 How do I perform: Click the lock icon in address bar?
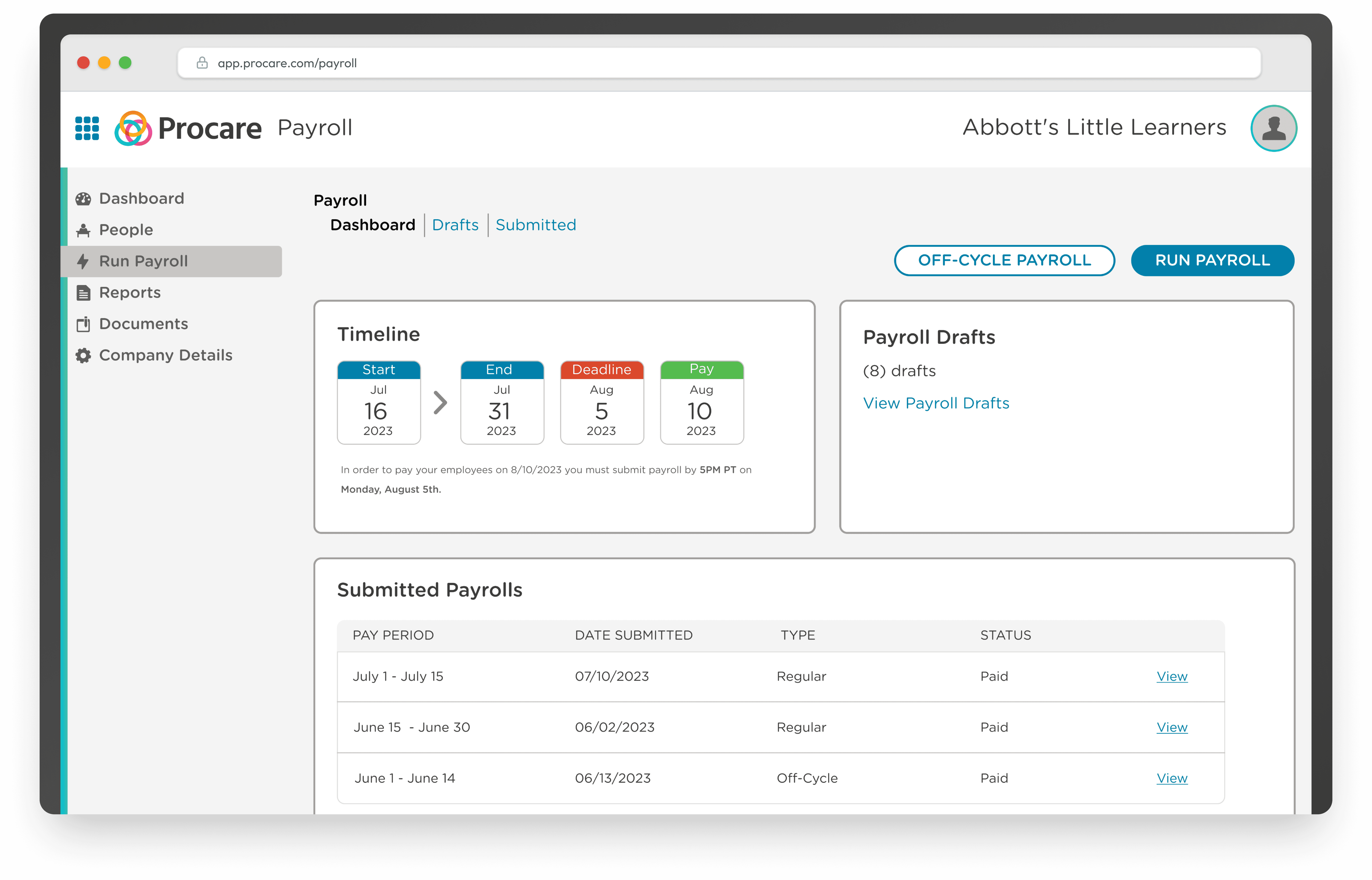202,63
